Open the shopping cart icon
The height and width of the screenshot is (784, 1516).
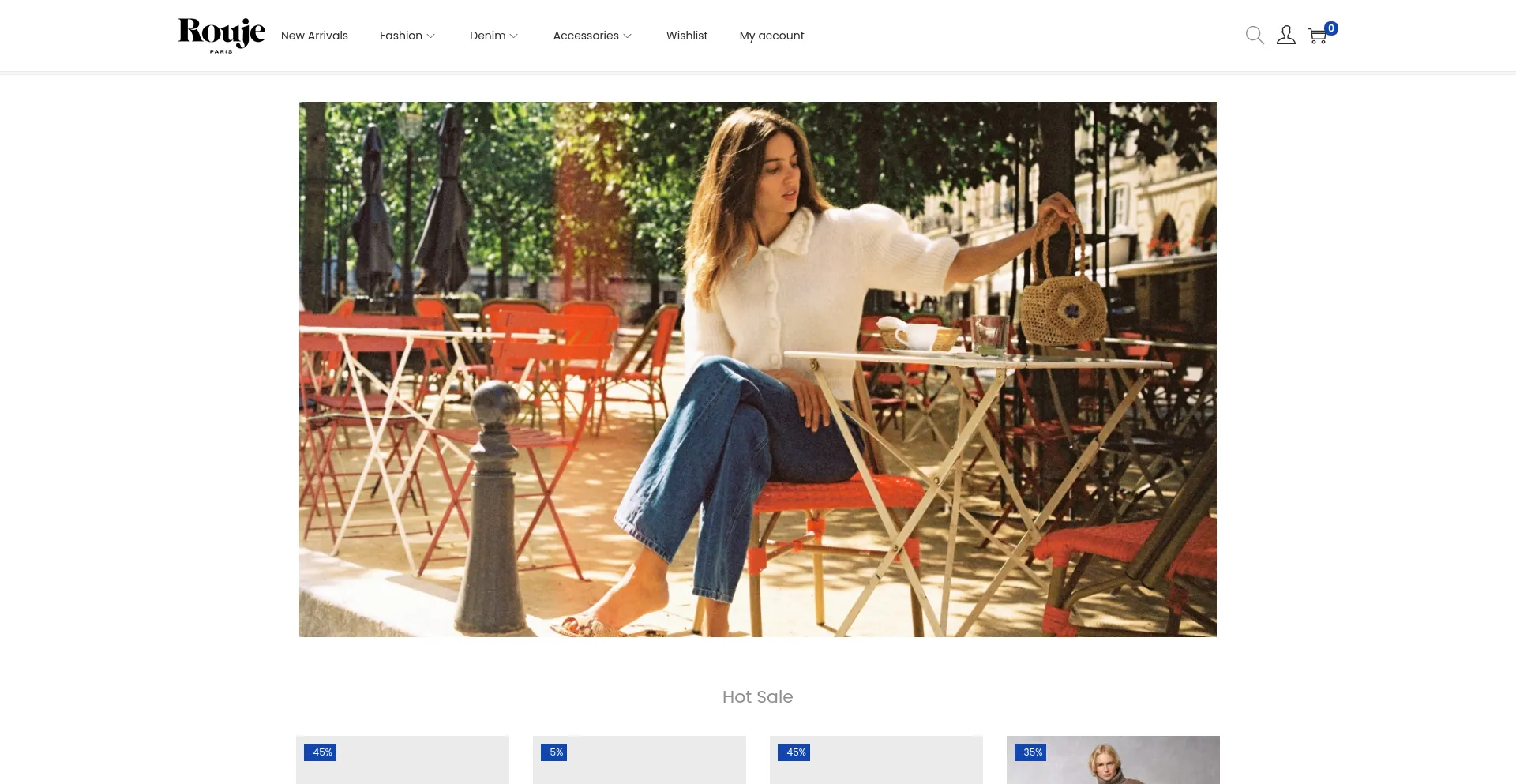pyautogui.click(x=1316, y=36)
